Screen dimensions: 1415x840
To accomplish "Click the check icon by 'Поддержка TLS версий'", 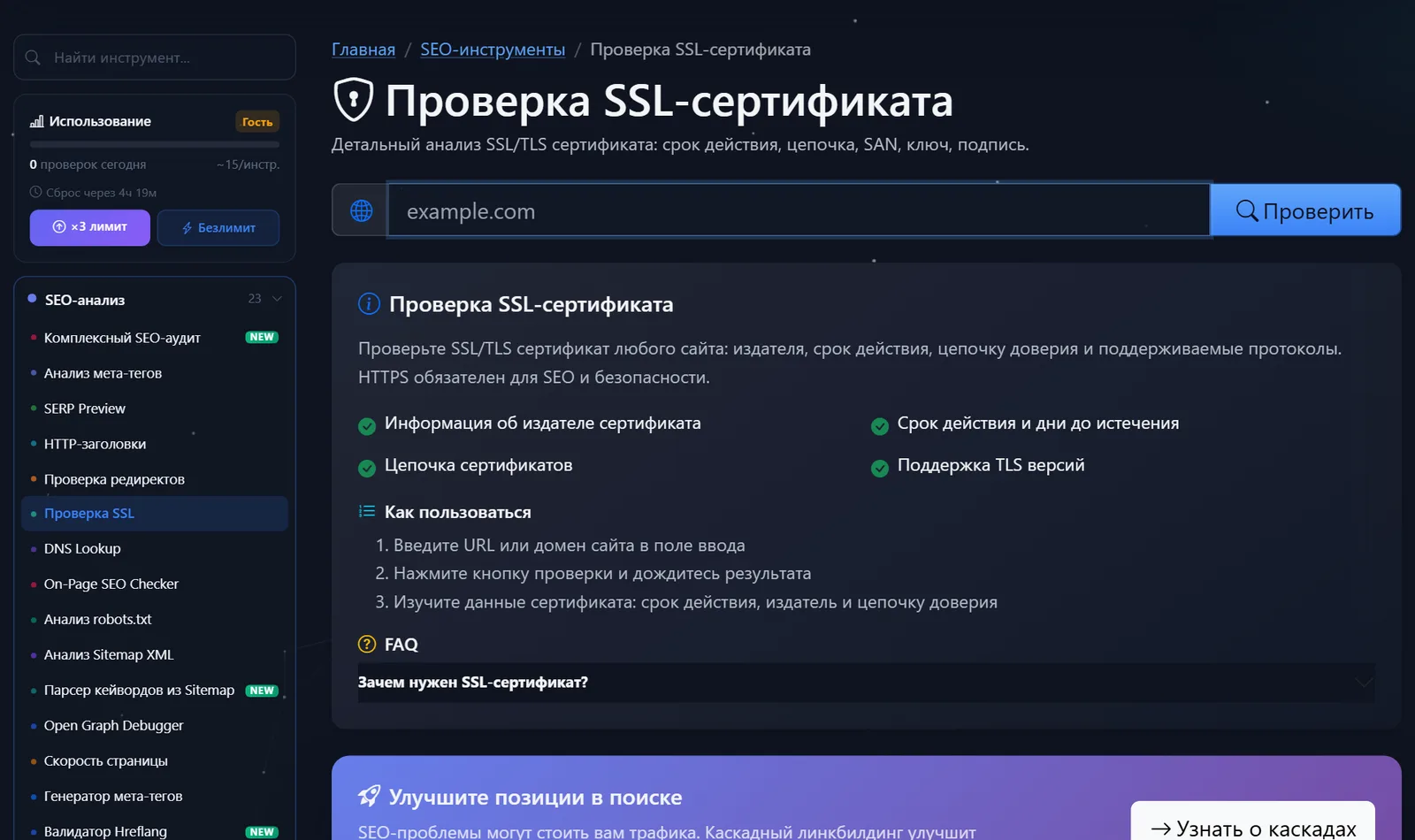I will (x=880, y=468).
